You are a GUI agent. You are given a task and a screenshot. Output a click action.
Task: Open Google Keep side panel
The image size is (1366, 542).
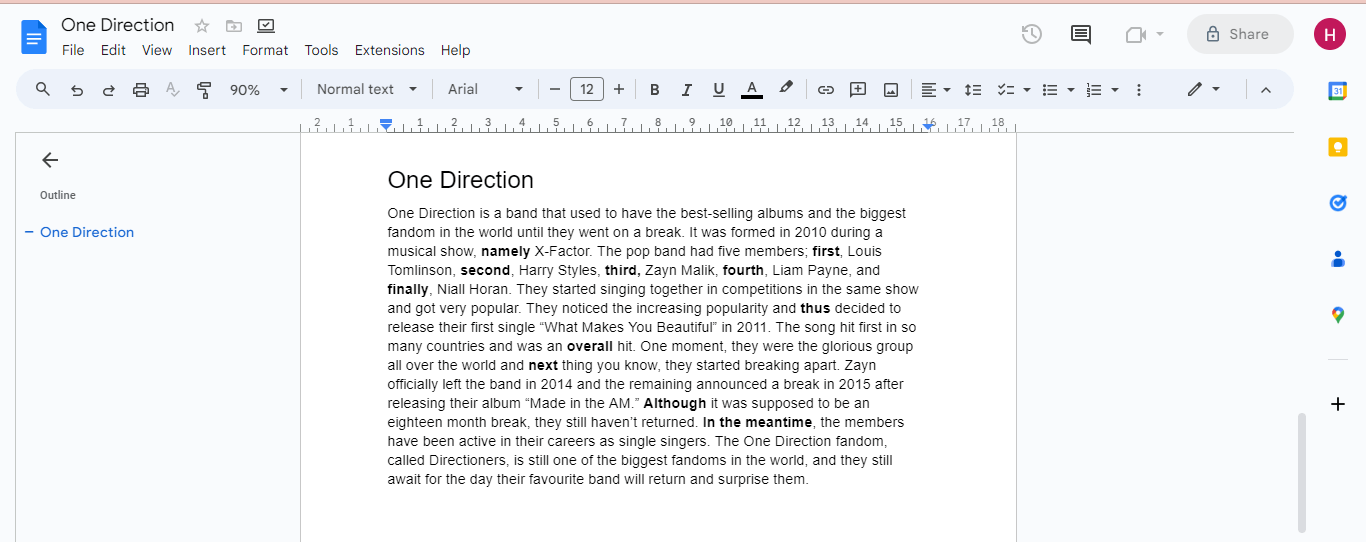point(1338,147)
